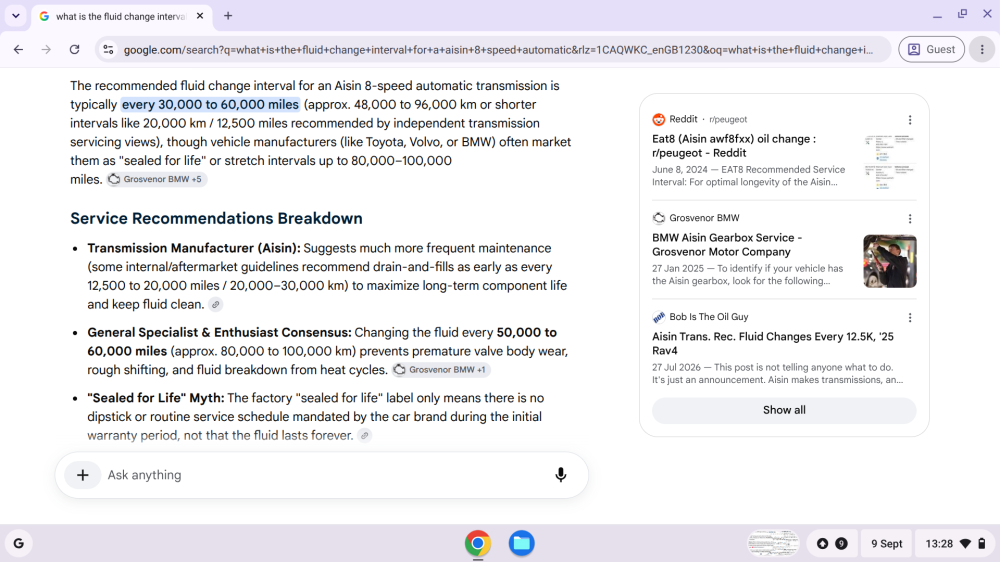Open the Chrome three-dot menu

tap(982, 50)
